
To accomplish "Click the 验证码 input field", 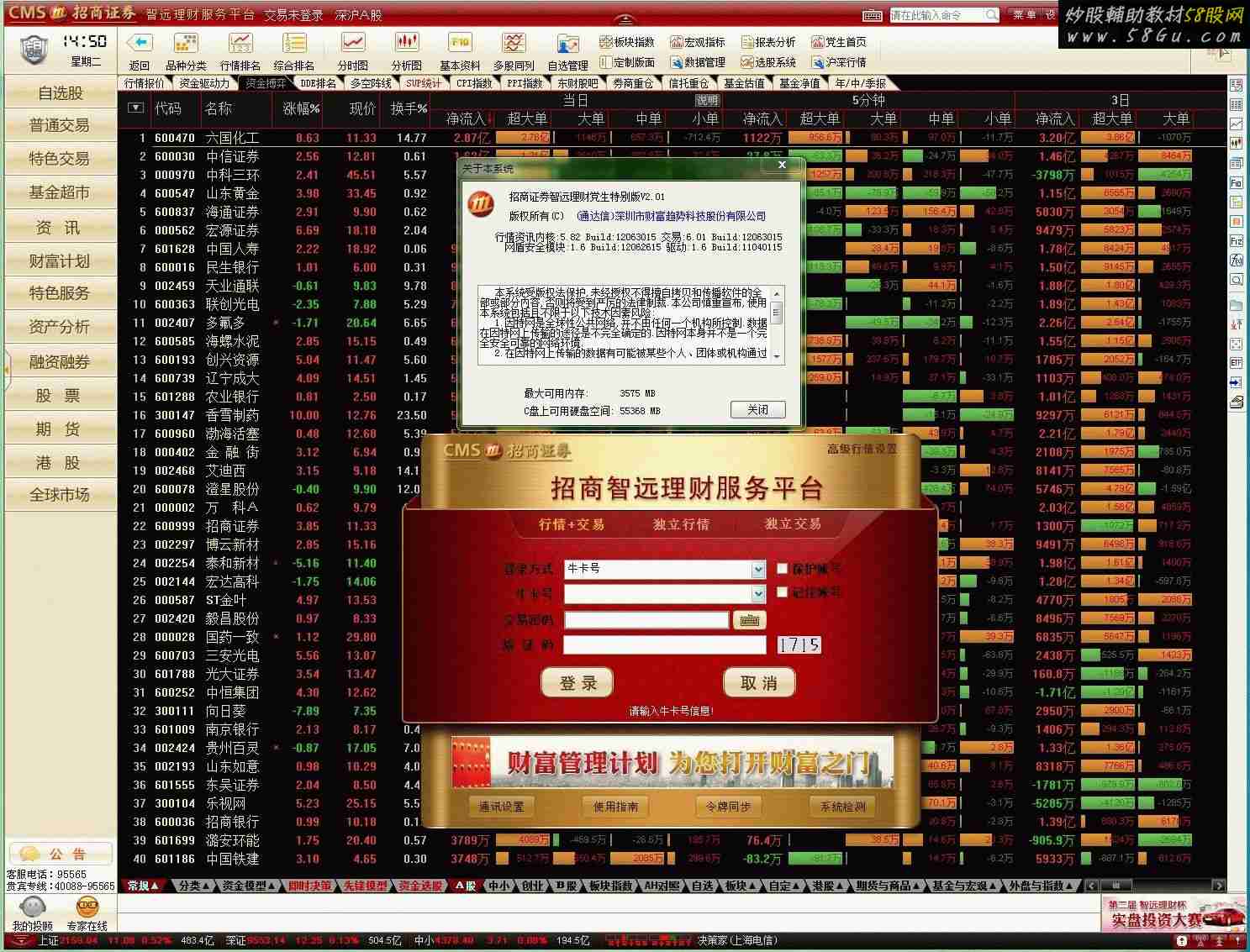I will [x=665, y=644].
